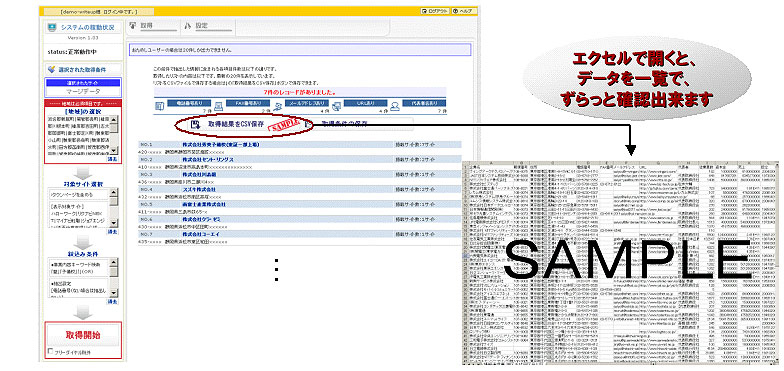
Task: Click 消去 link under region selection box
Action: [113, 159]
